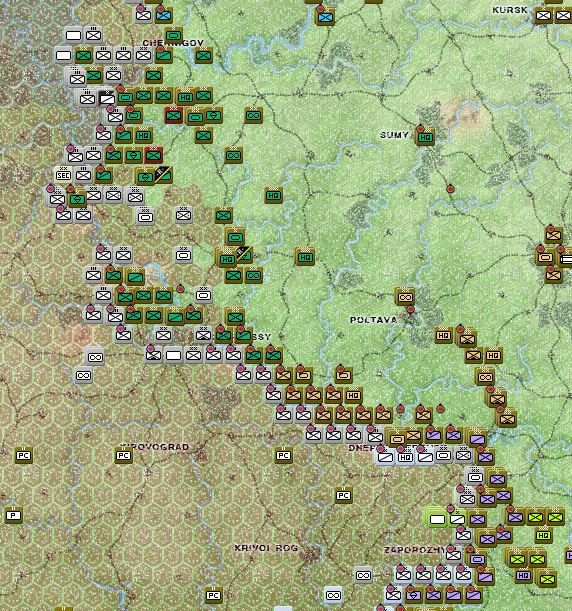This screenshot has width=572, height=611.
Task: Click the POLTAVA city label
Action: pyautogui.click(x=373, y=320)
